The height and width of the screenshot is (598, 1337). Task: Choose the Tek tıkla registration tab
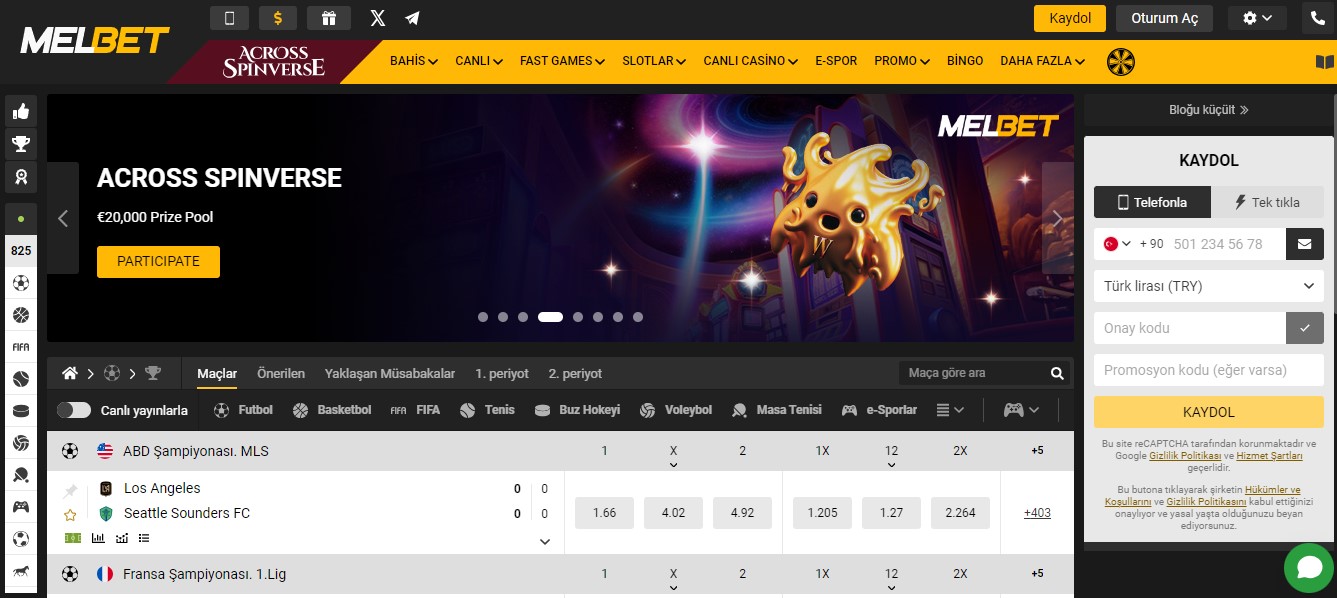pos(1268,202)
